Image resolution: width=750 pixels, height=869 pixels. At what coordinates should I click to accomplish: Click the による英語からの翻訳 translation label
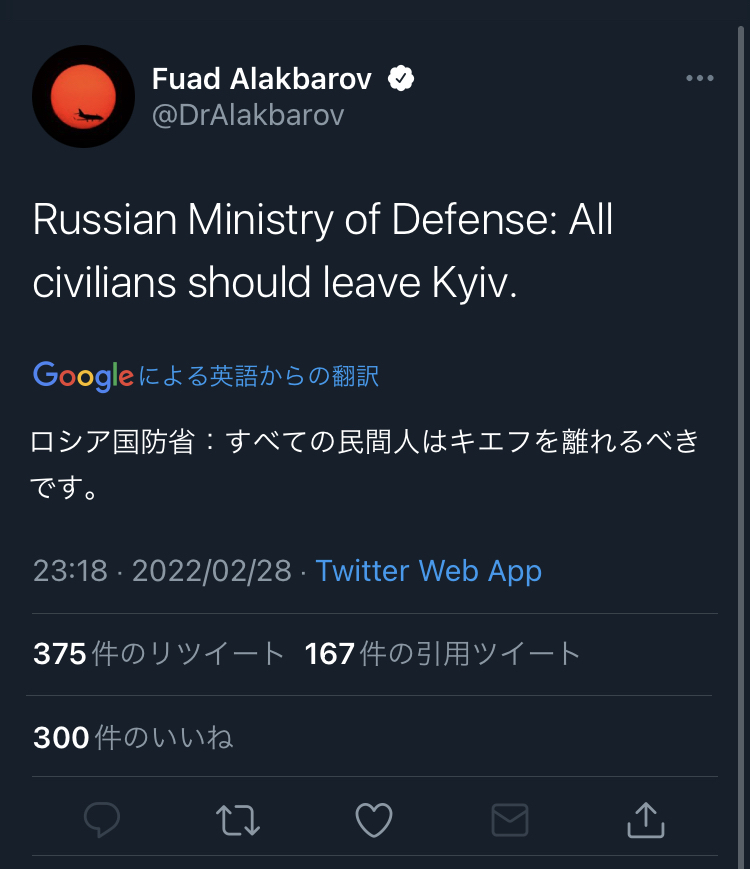pyautogui.click(x=259, y=376)
